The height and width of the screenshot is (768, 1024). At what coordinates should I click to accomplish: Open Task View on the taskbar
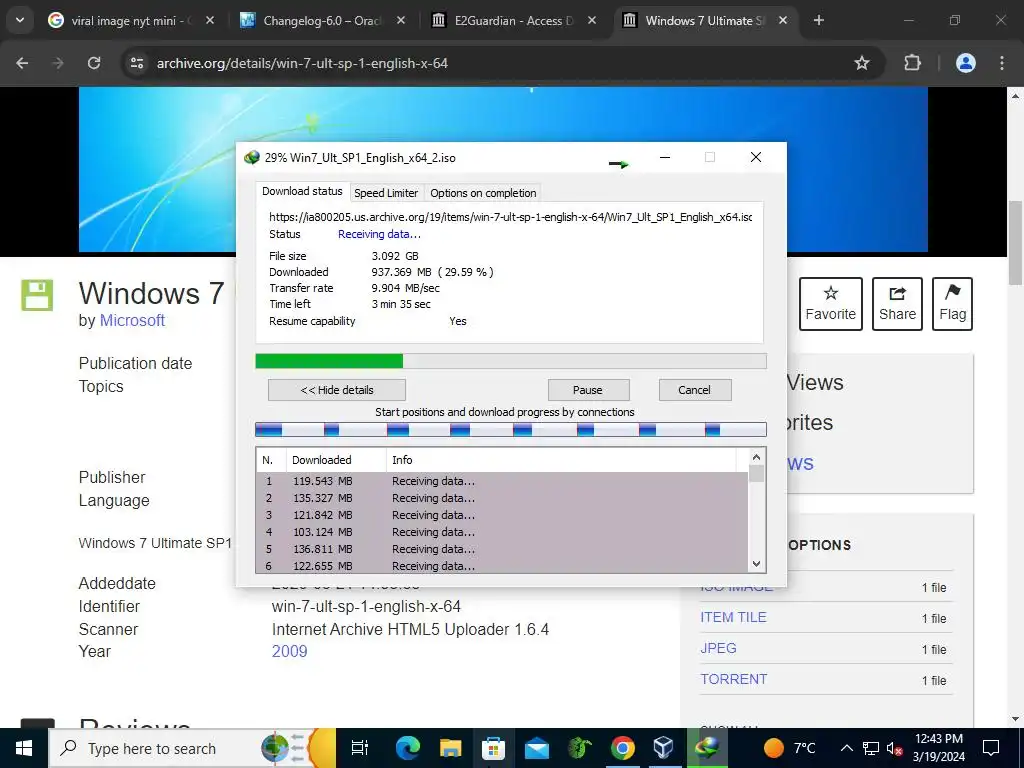(359, 748)
